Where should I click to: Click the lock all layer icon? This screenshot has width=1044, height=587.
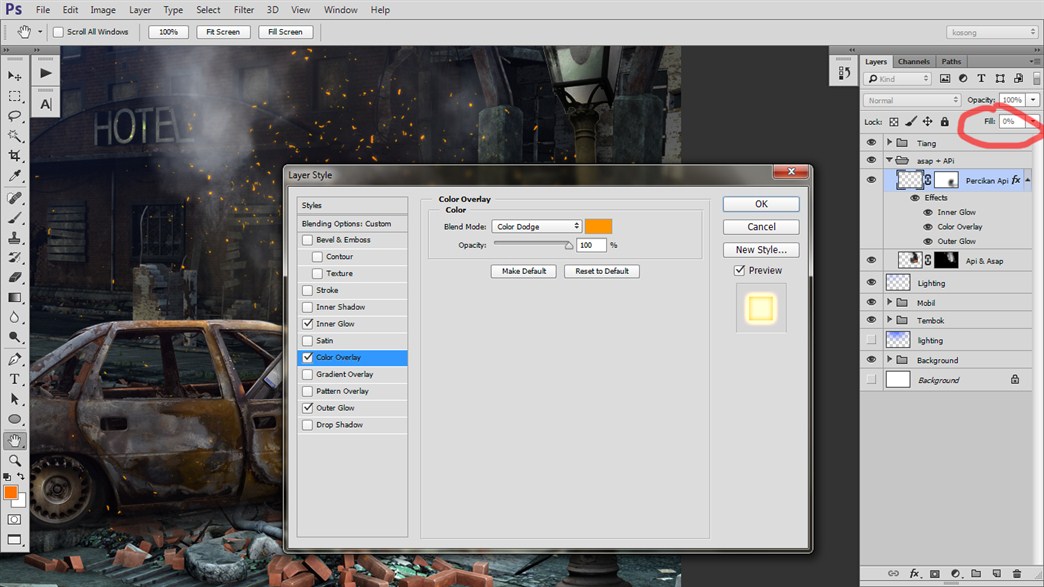point(944,122)
